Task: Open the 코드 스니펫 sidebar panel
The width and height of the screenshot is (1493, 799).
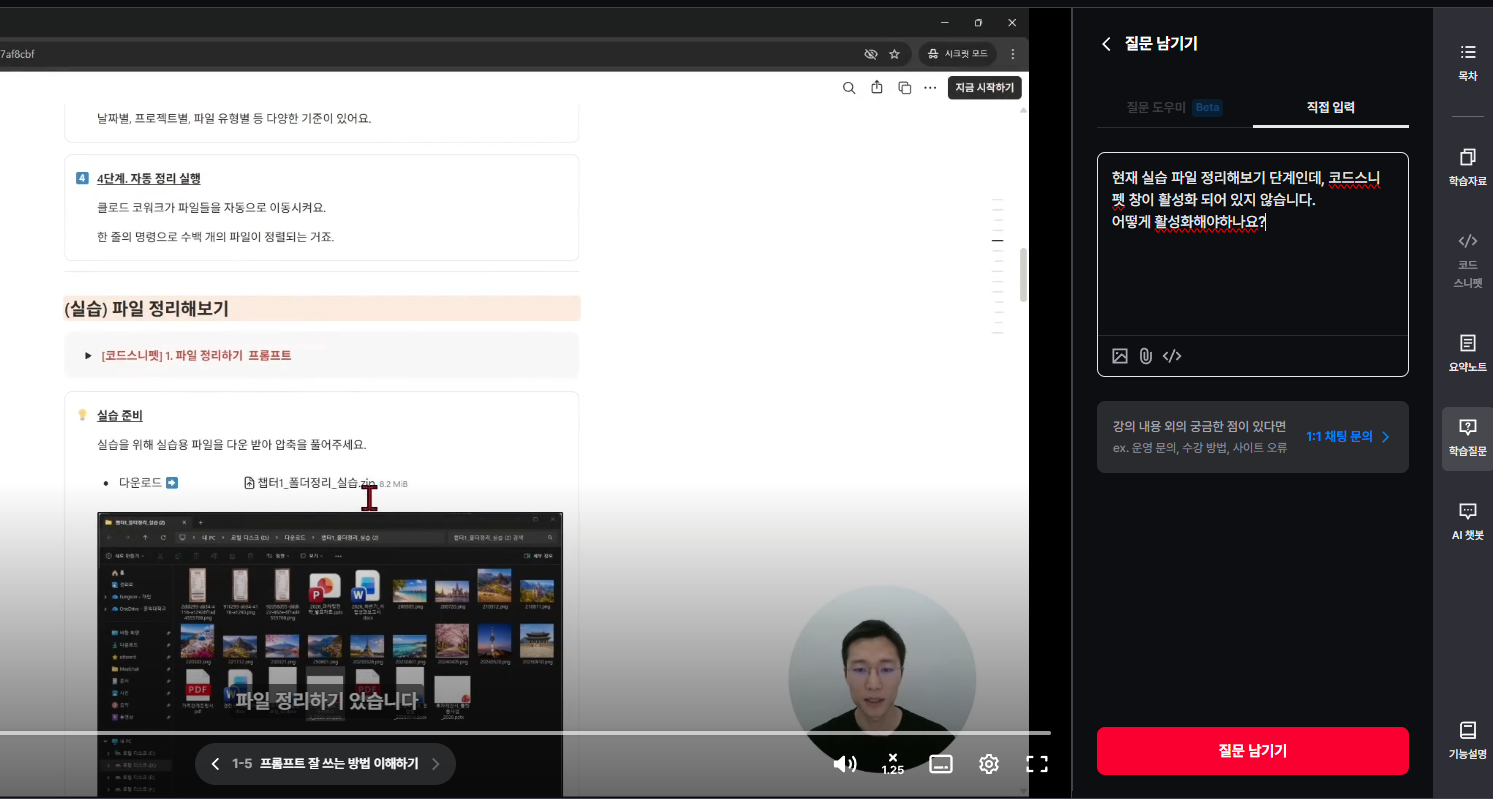Action: (1467, 260)
